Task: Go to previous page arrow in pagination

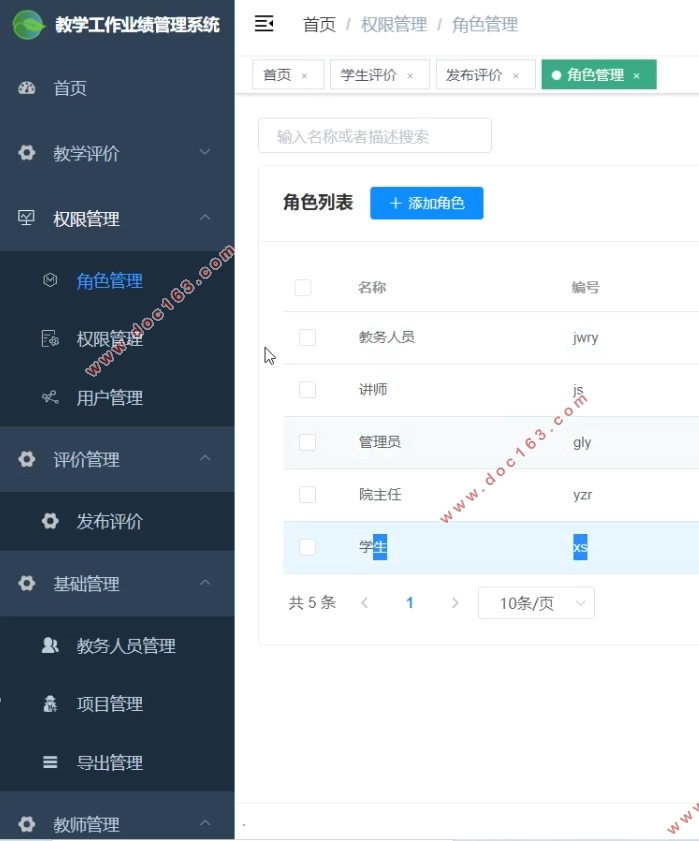Action: pyautogui.click(x=365, y=603)
